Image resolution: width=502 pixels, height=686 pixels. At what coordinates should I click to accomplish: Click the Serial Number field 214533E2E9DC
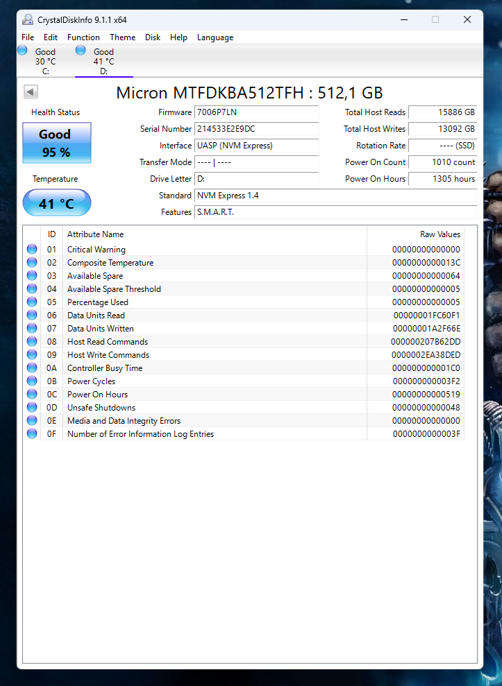[x=256, y=129]
